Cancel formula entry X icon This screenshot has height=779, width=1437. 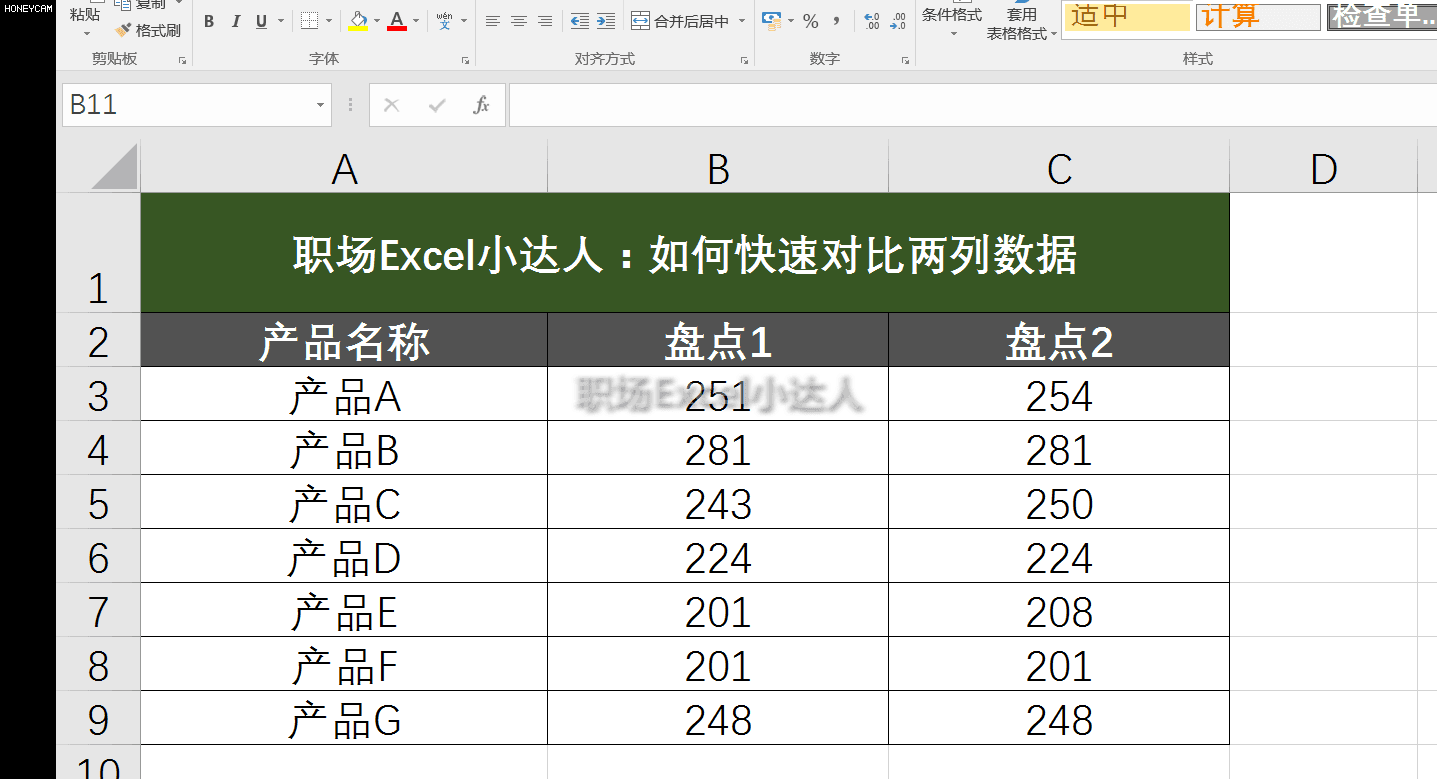(x=391, y=105)
